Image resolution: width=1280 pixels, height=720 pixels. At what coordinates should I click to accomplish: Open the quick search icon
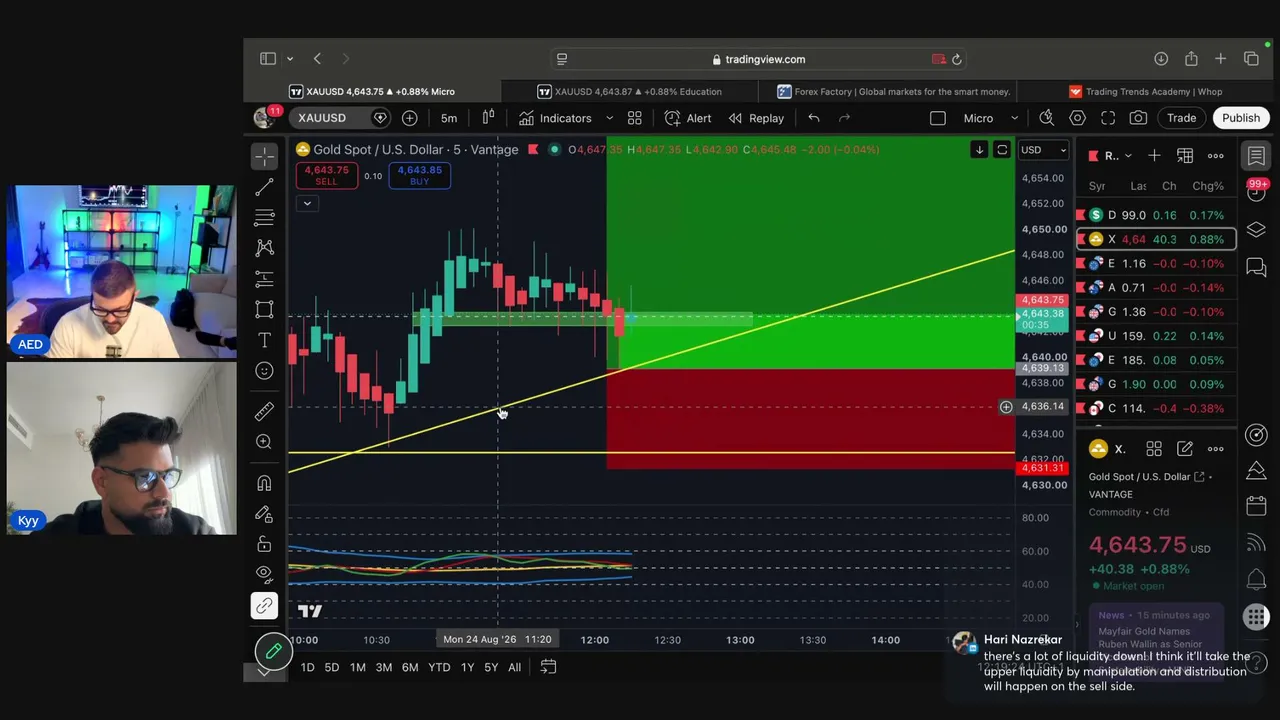[x=1046, y=118]
